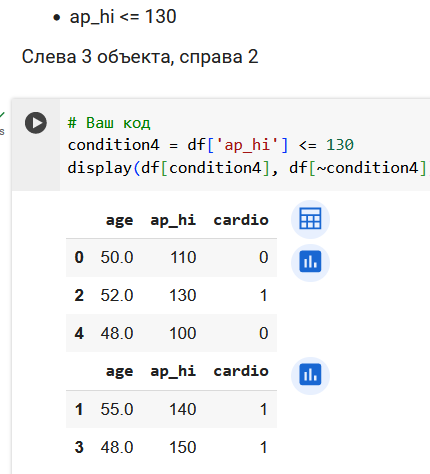Click the code line defining condition4
This screenshot has width=430, height=474.
click(x=211, y=145)
